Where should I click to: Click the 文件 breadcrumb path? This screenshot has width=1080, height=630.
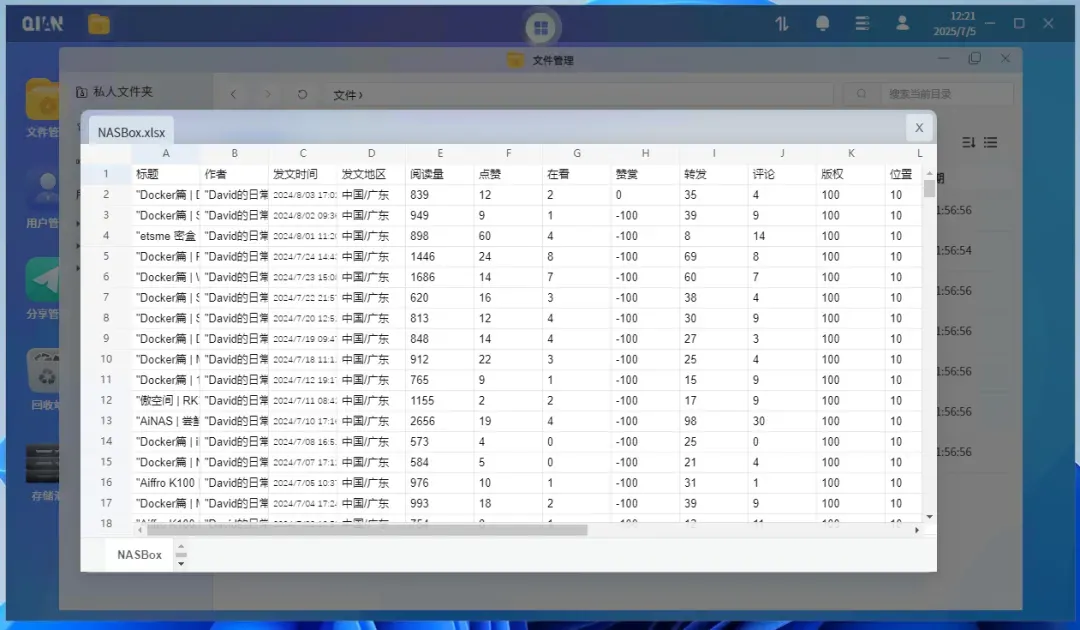[348, 95]
